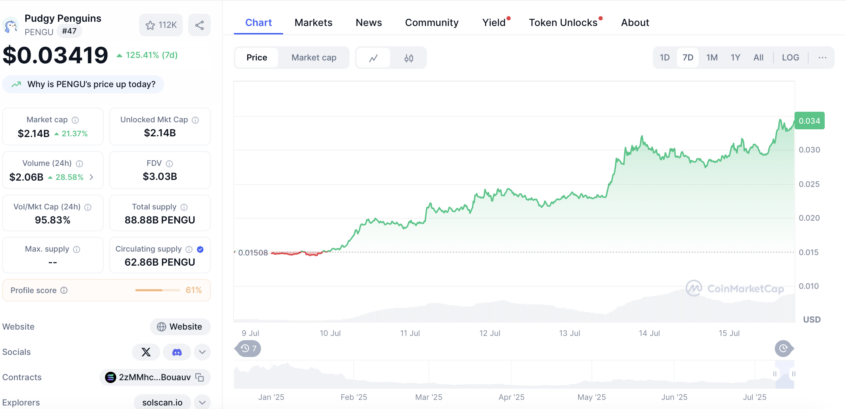Show Profile score info icon
The image size is (850, 409).
click(x=64, y=290)
